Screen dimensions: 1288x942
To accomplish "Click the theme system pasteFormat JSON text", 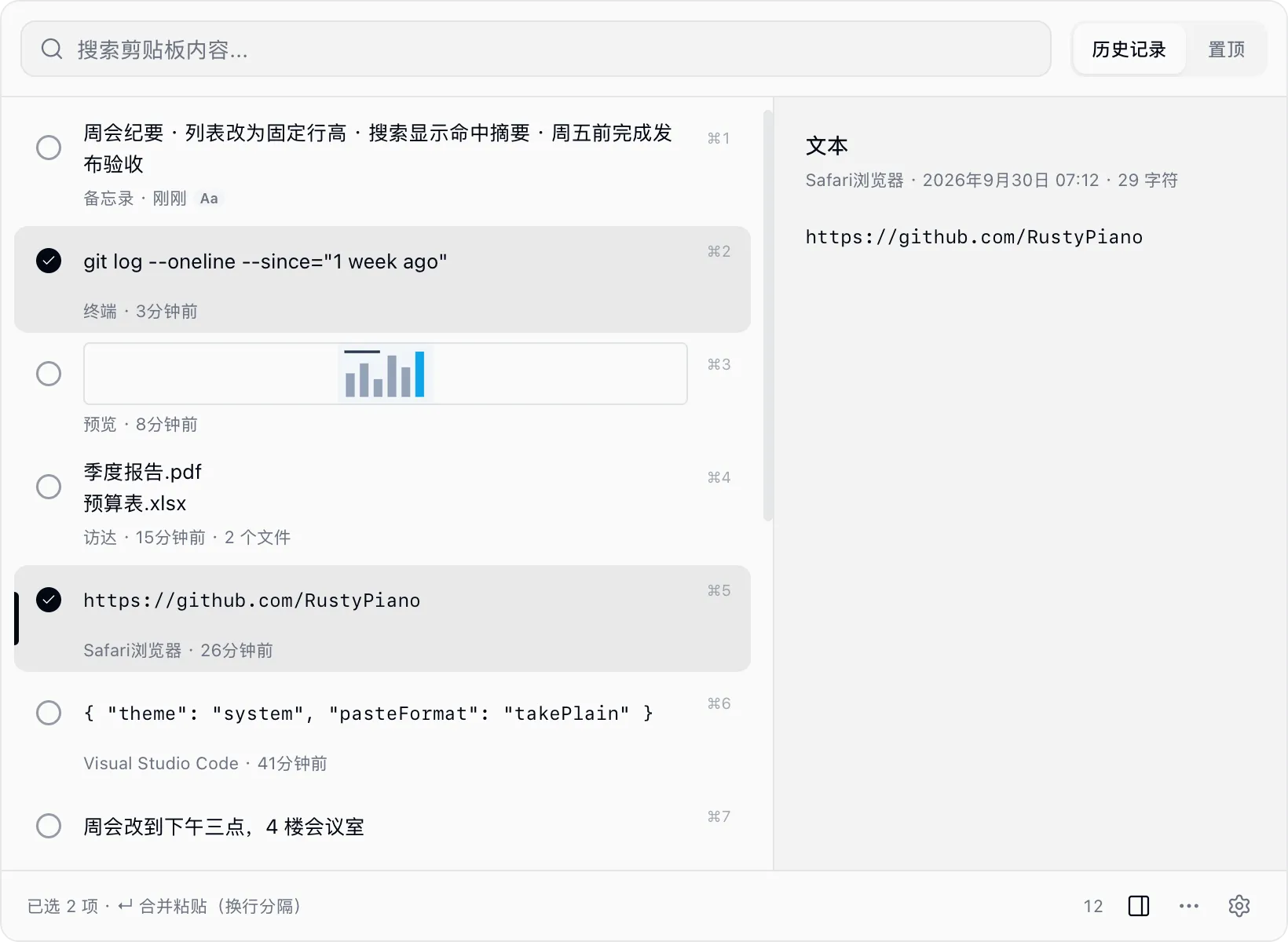I will [368, 714].
